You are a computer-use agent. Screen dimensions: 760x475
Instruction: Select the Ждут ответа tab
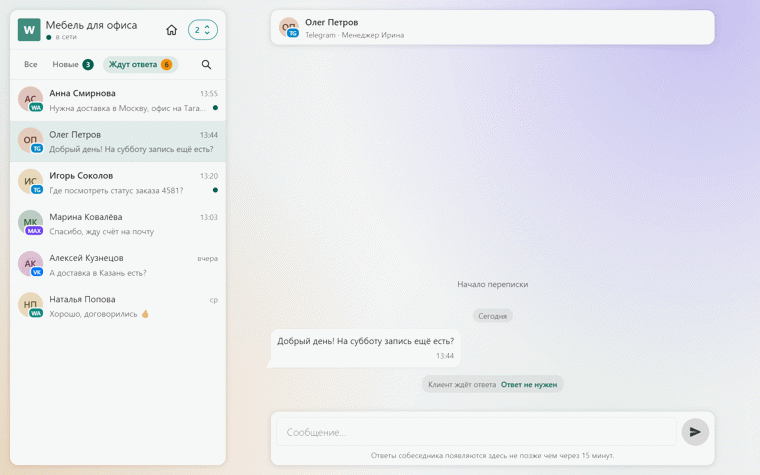140,64
